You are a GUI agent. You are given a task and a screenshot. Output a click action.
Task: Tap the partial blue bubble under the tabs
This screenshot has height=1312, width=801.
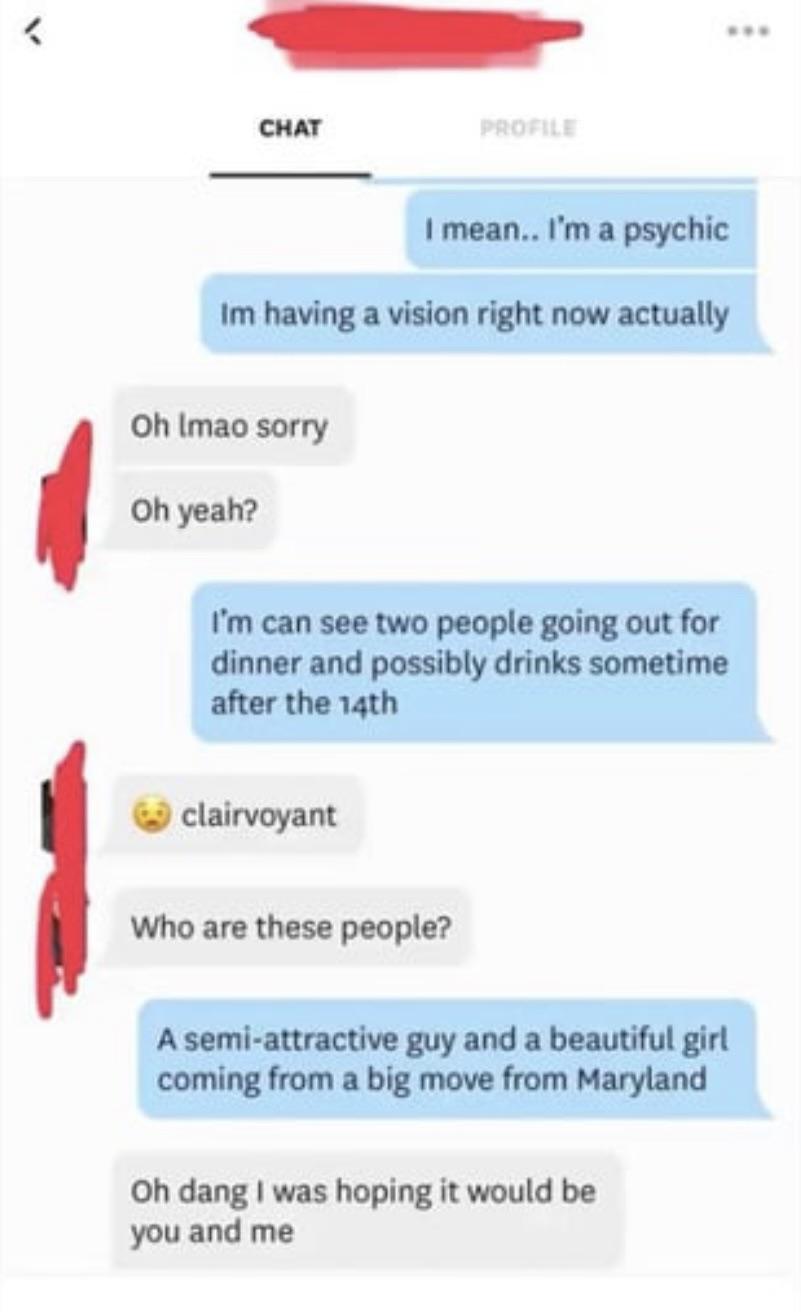point(564,180)
